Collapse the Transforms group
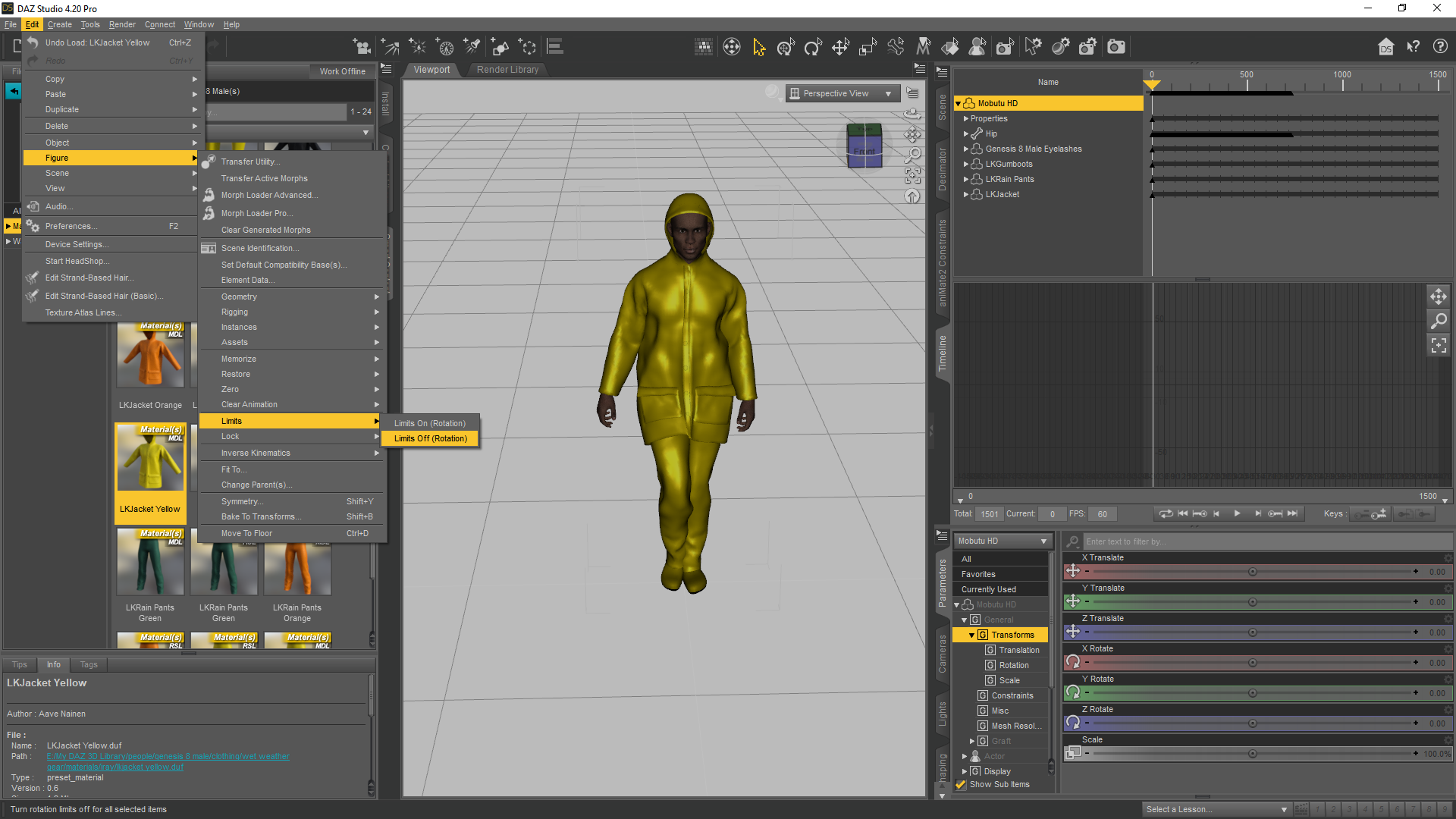The height and width of the screenshot is (819, 1456). point(971,635)
